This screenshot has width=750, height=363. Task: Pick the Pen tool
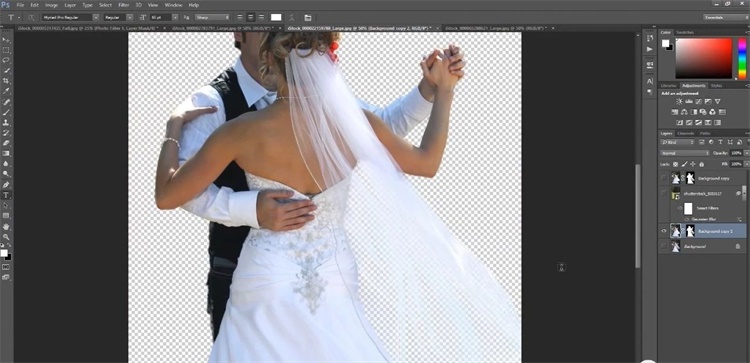(x=6, y=185)
